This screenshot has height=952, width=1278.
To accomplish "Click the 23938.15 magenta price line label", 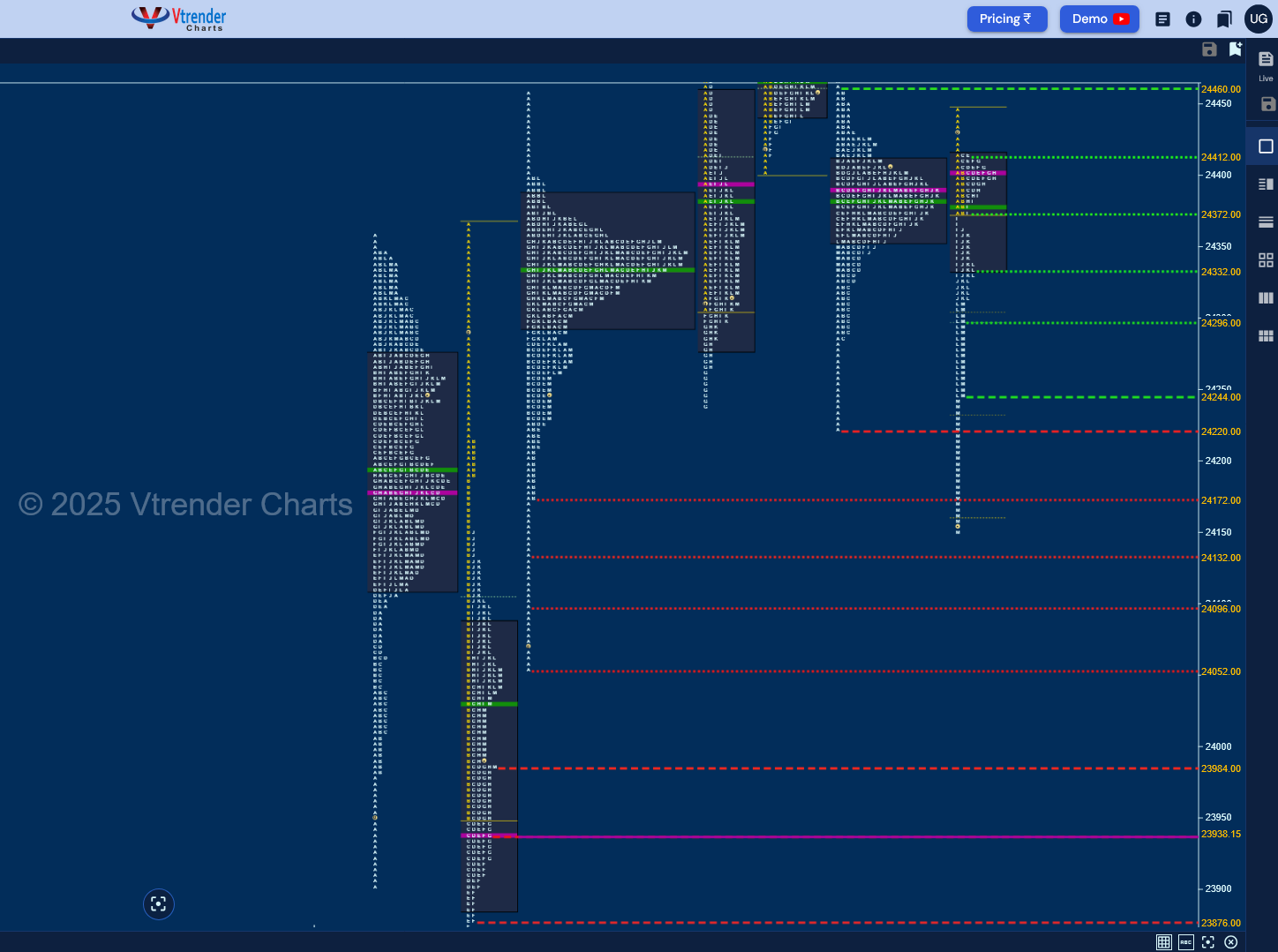I will coord(1222,834).
